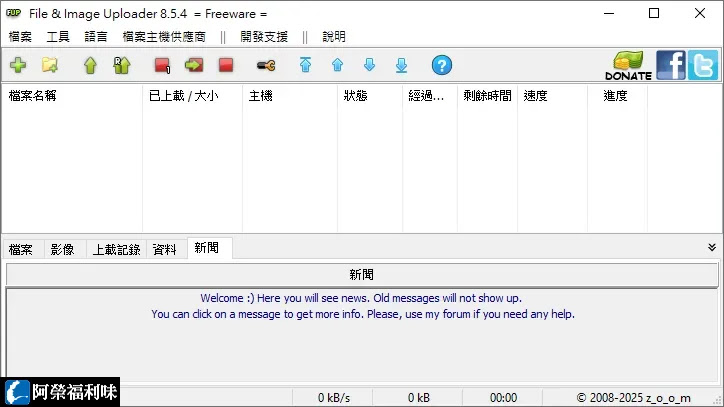Minimize the File & Image Uploader window
724x407 pixels.
click(609, 13)
